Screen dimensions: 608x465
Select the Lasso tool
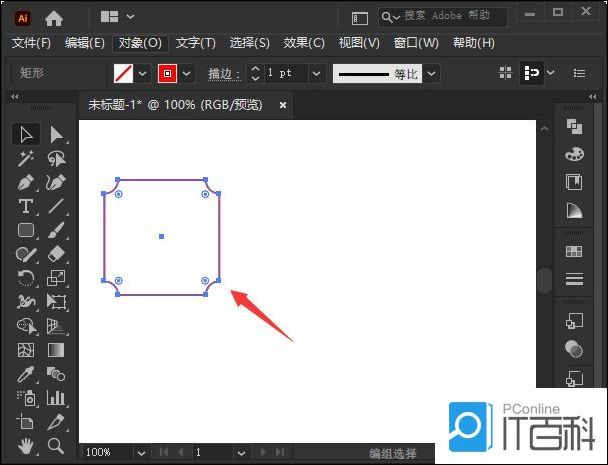[x=56, y=158]
